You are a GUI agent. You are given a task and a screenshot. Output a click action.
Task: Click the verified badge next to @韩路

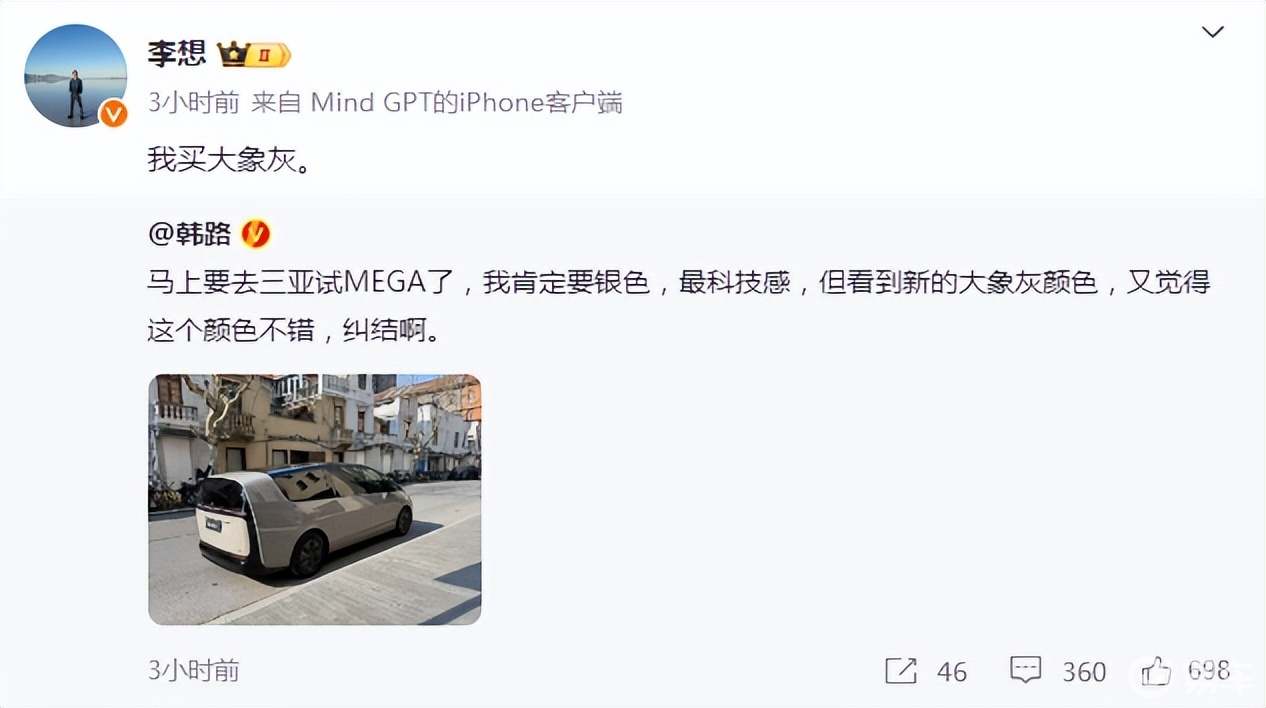tap(256, 234)
